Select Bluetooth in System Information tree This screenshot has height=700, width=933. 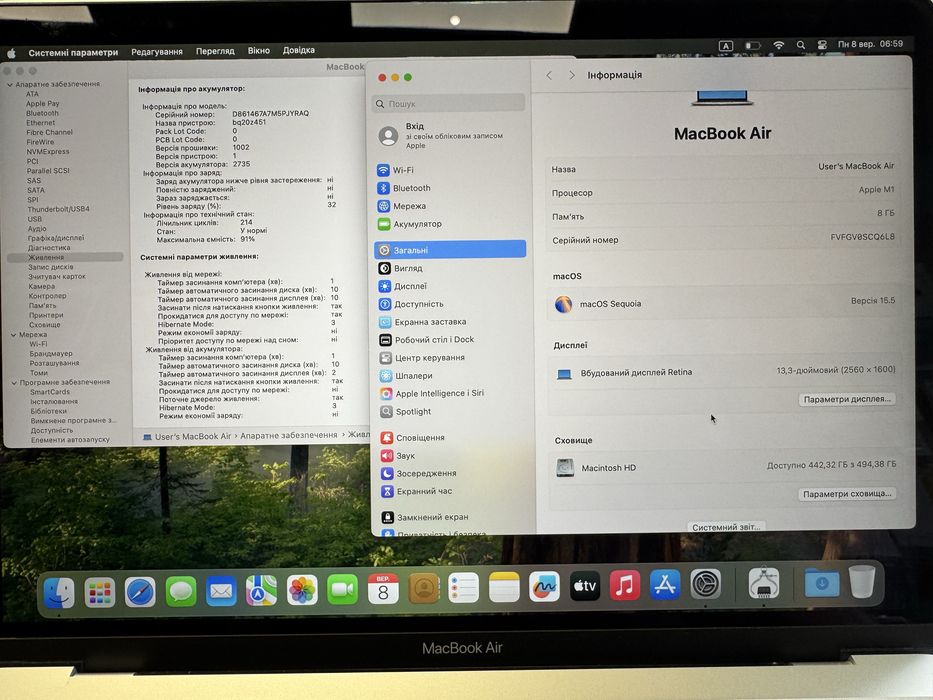[42, 113]
